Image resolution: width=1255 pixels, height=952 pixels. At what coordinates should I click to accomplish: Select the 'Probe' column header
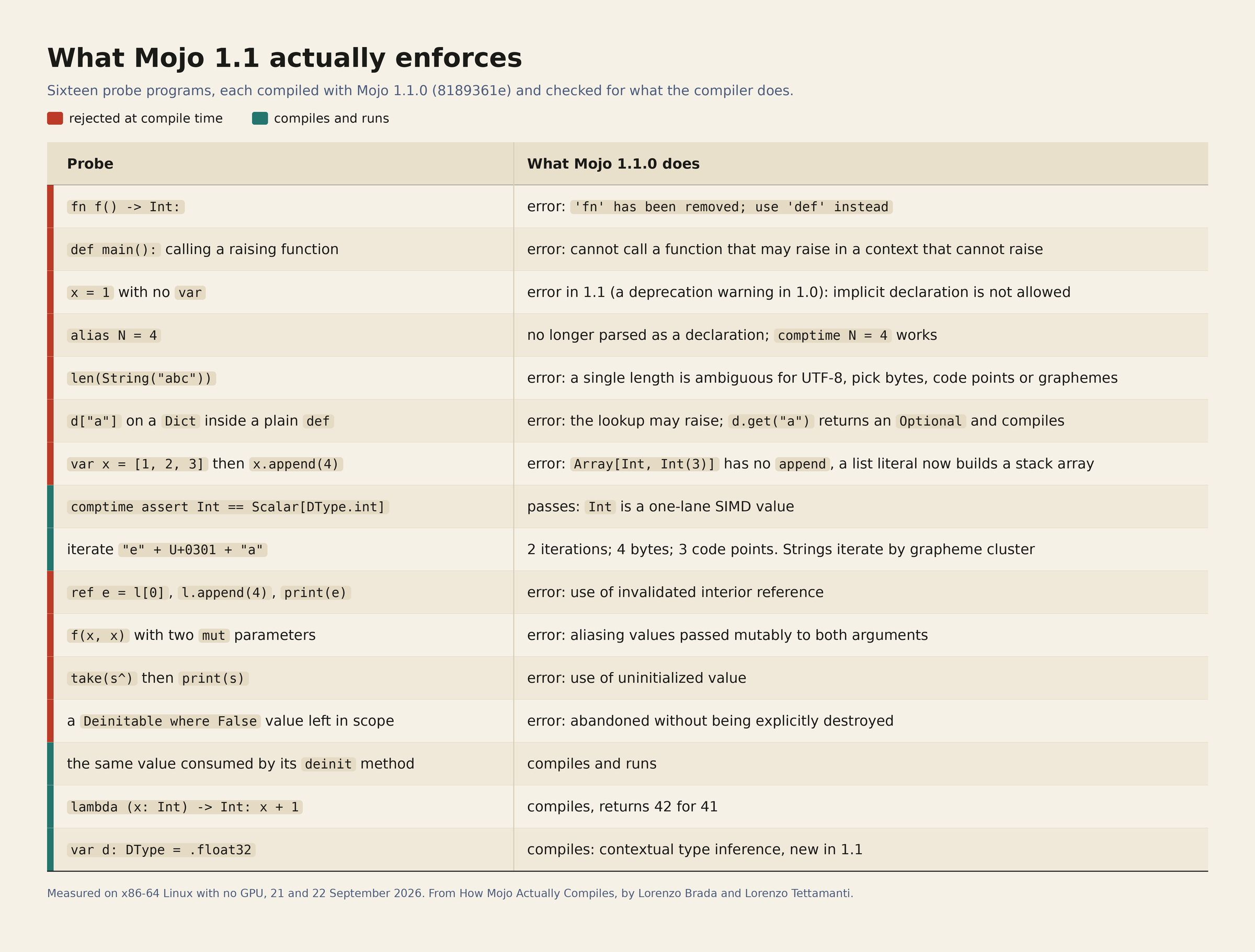pyautogui.click(x=90, y=164)
